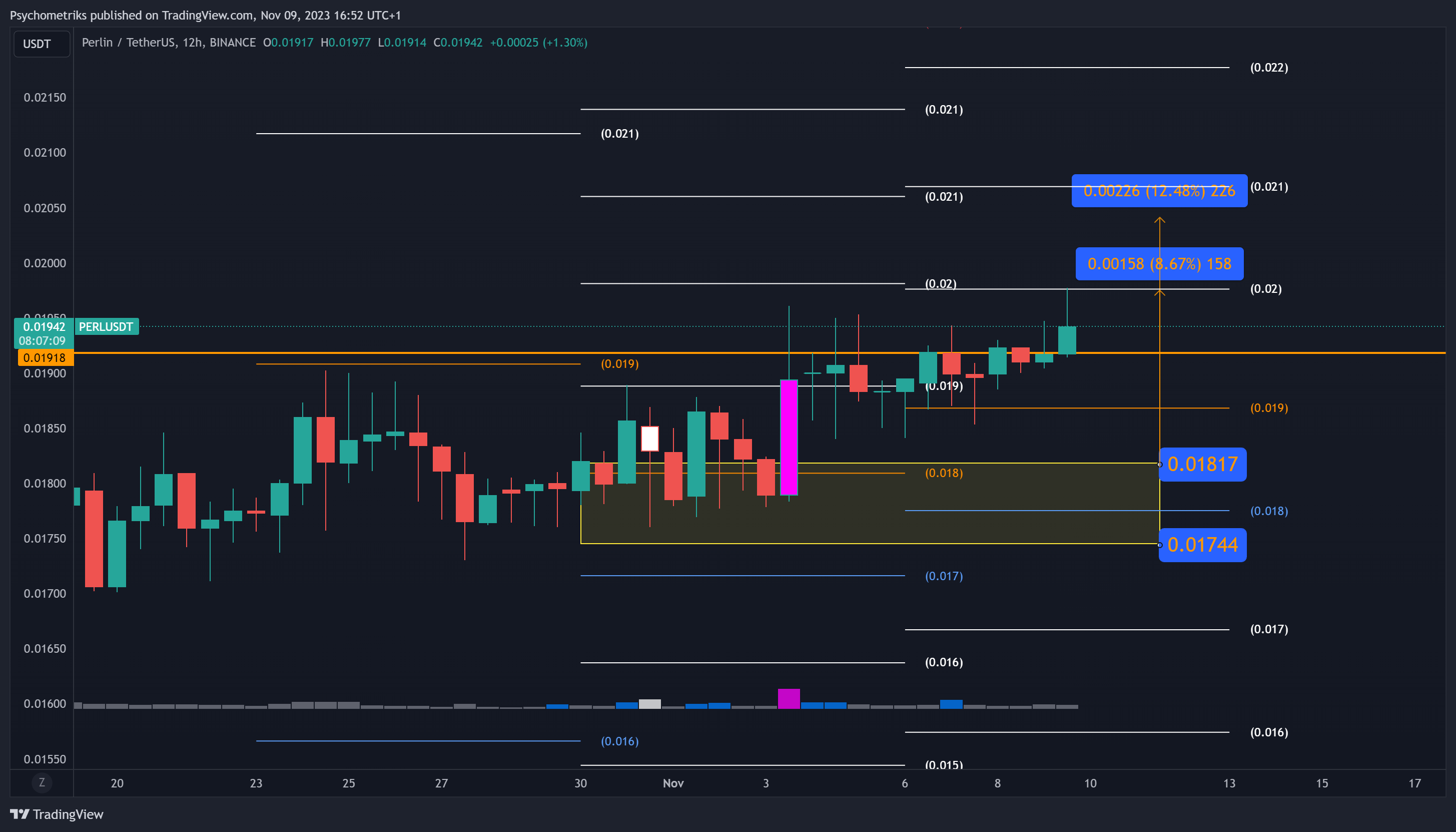Image resolution: width=1456 pixels, height=832 pixels.
Task: Click the magenta volume bar
Action: coord(789,699)
